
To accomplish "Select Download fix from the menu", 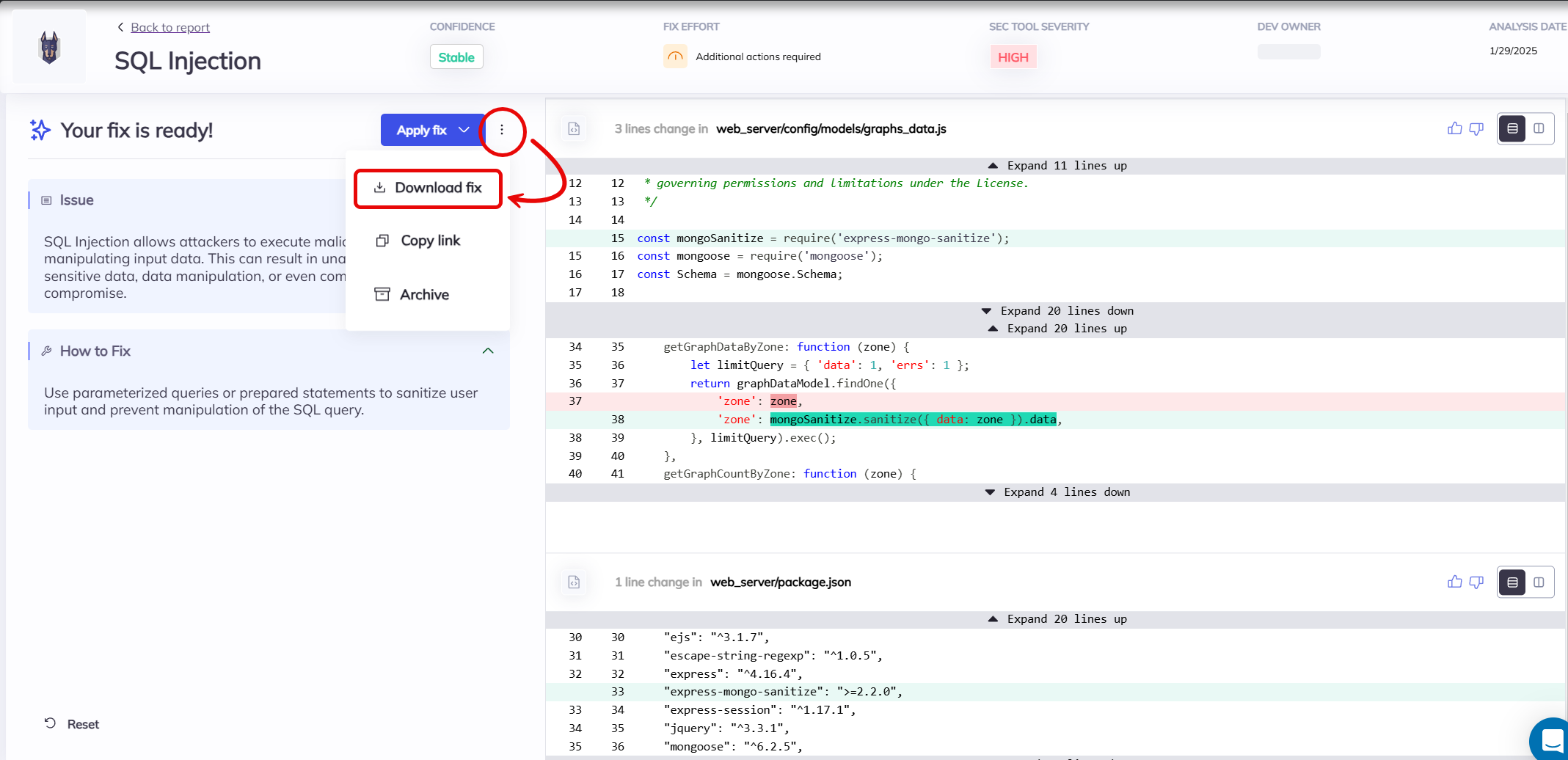I will (428, 188).
